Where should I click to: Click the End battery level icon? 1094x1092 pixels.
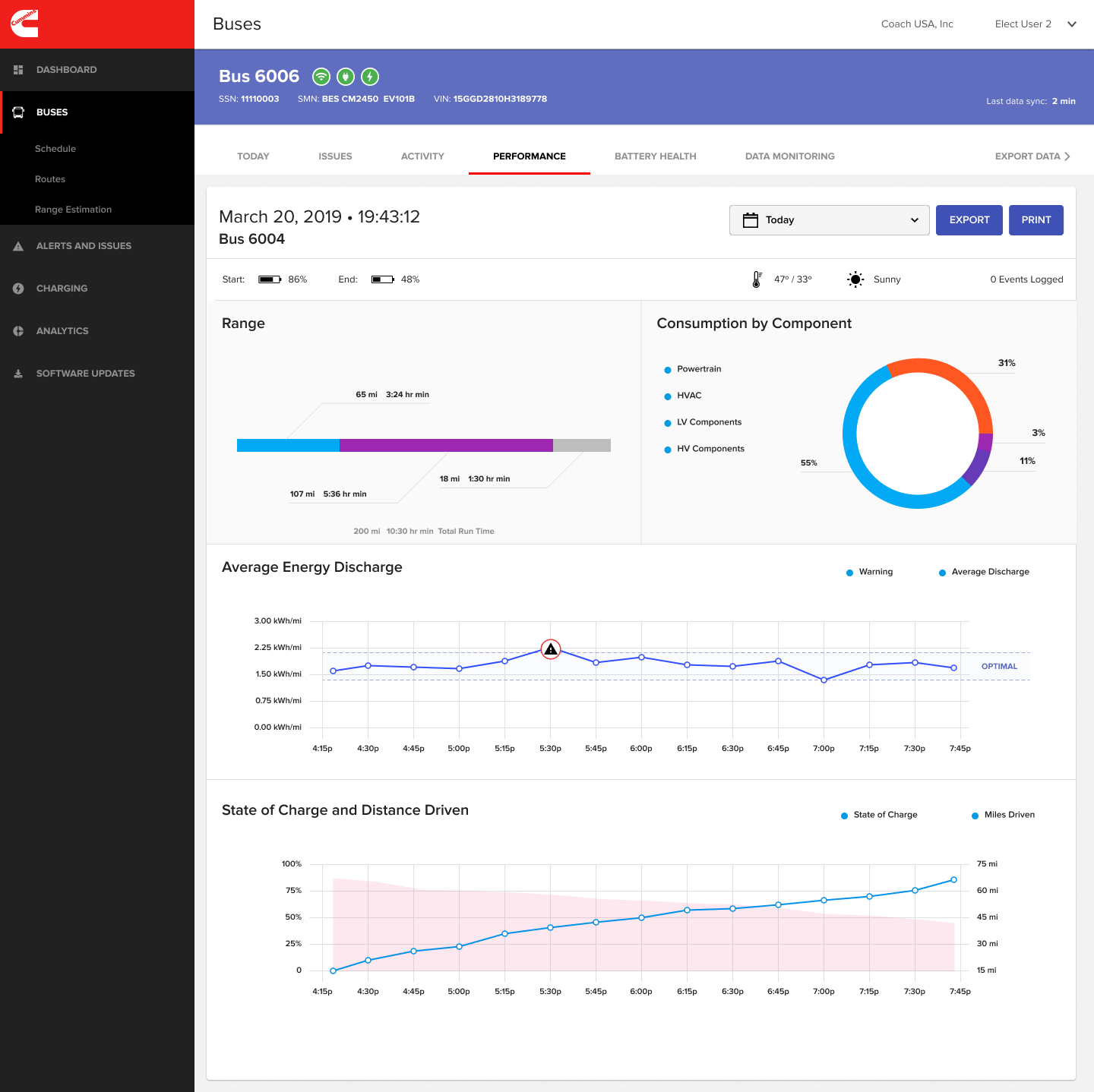point(383,279)
